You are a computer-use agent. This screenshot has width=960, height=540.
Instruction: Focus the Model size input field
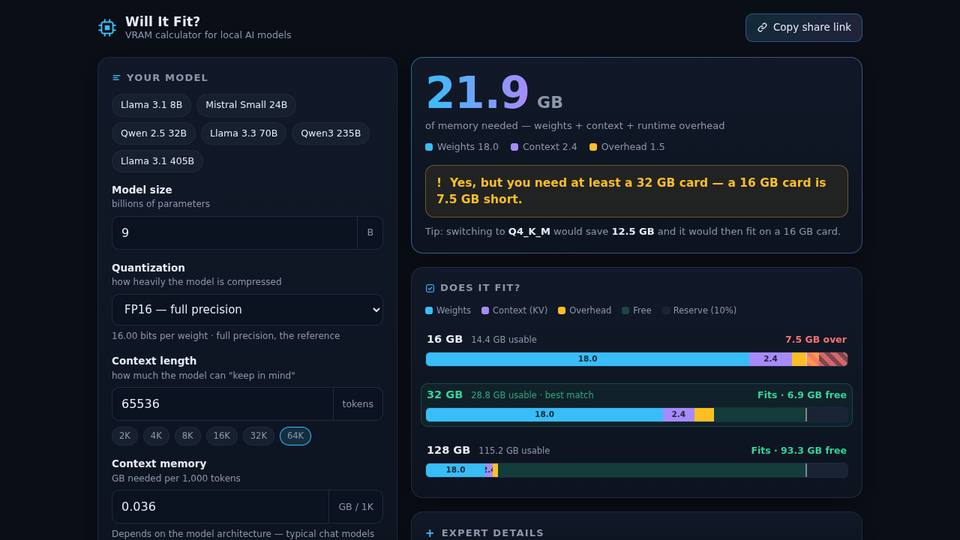tap(234, 233)
